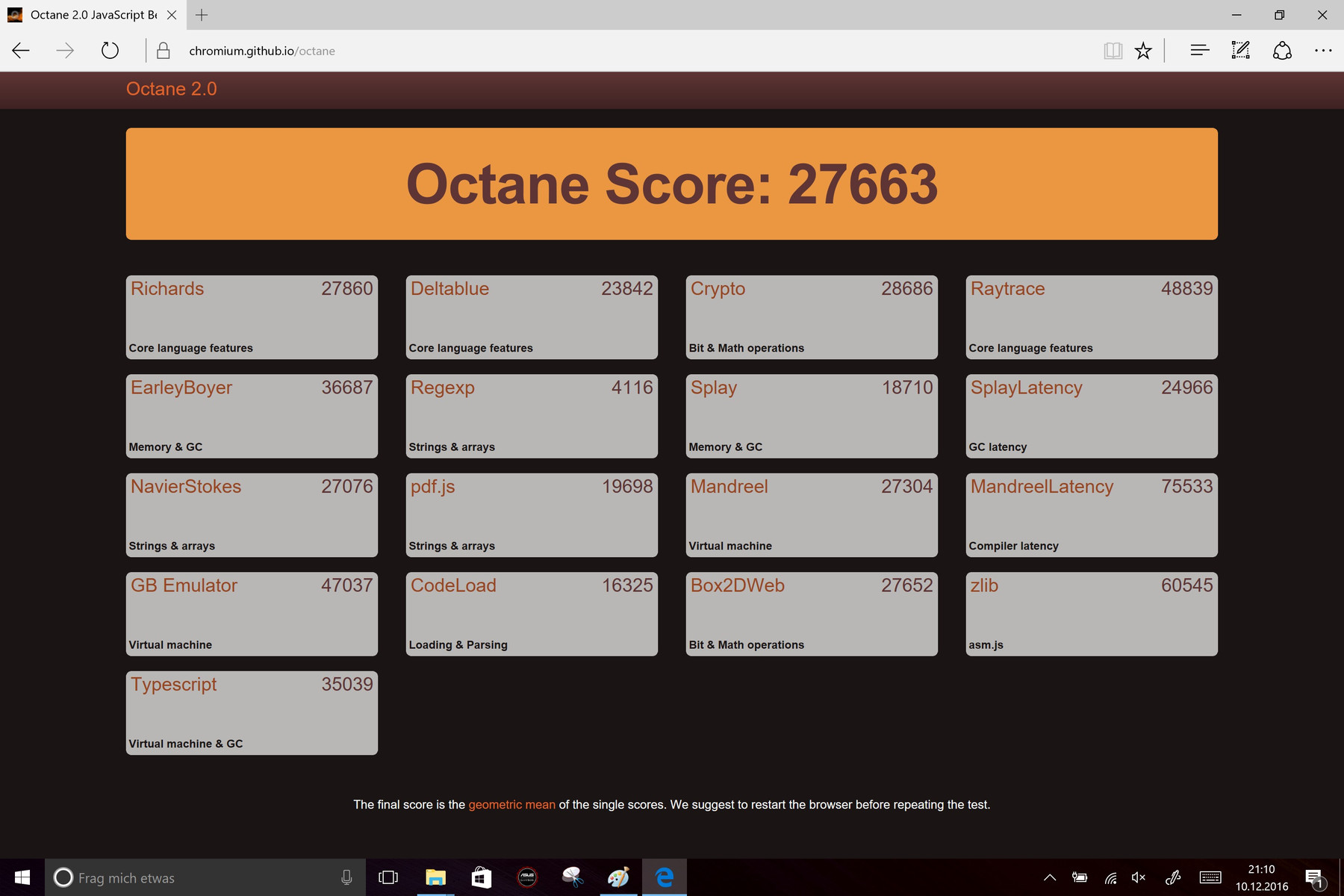Open a new tab with plus button
This screenshot has height=896, width=1344.
[x=202, y=15]
